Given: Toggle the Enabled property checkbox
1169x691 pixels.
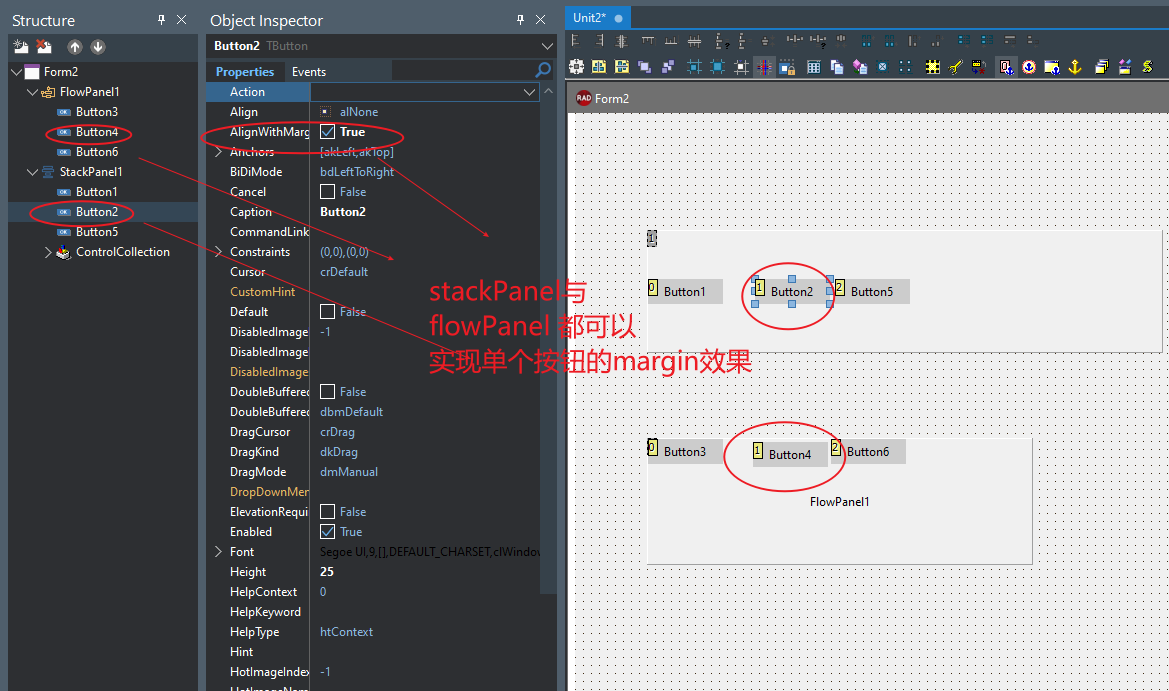Looking at the screenshot, I should coord(328,532).
